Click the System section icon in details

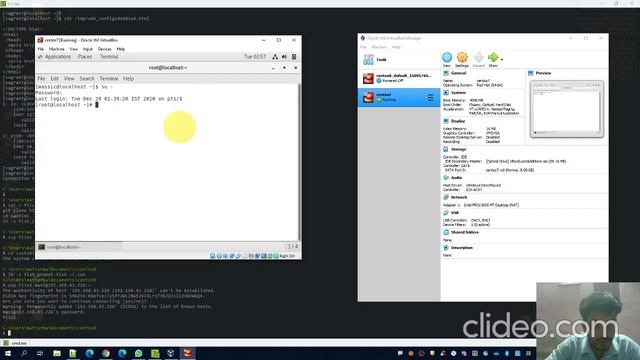446,93
